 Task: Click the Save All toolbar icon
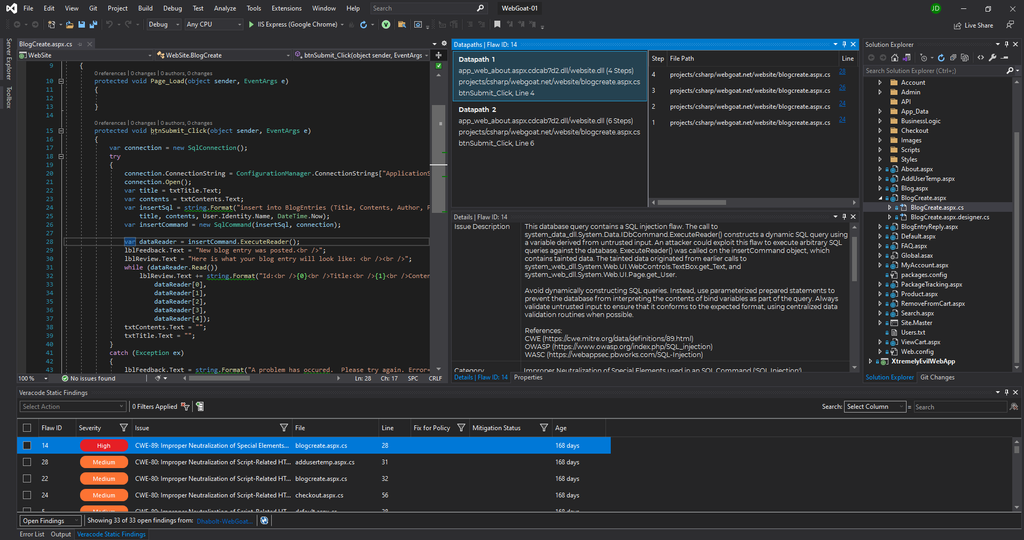93,25
